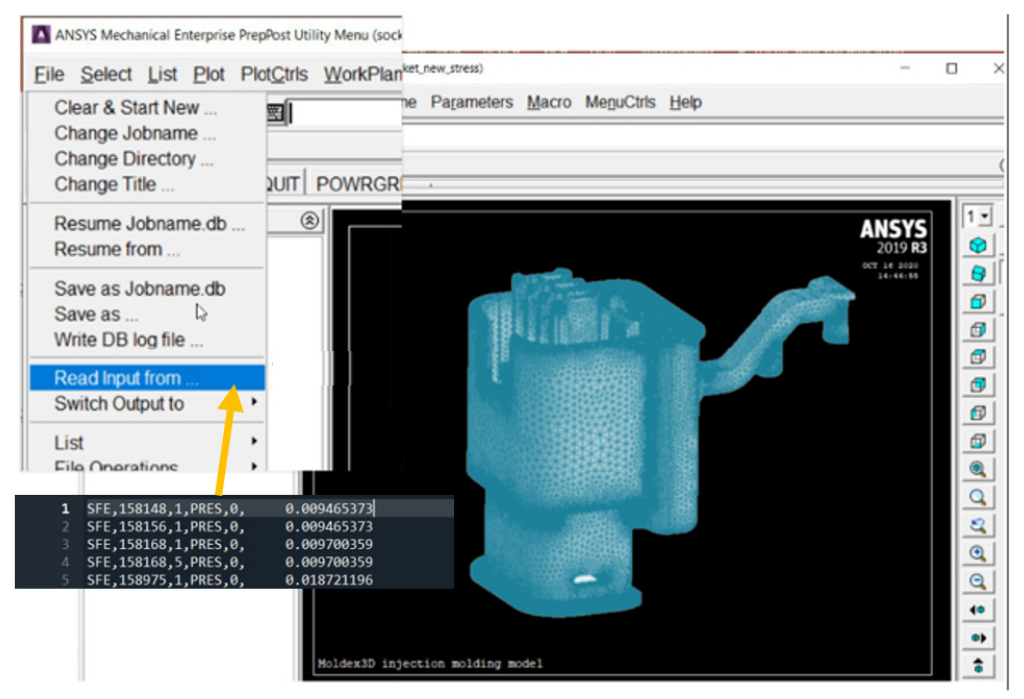Switch to Left view cube icon
This screenshot has width=1024, height=699.
[978, 413]
